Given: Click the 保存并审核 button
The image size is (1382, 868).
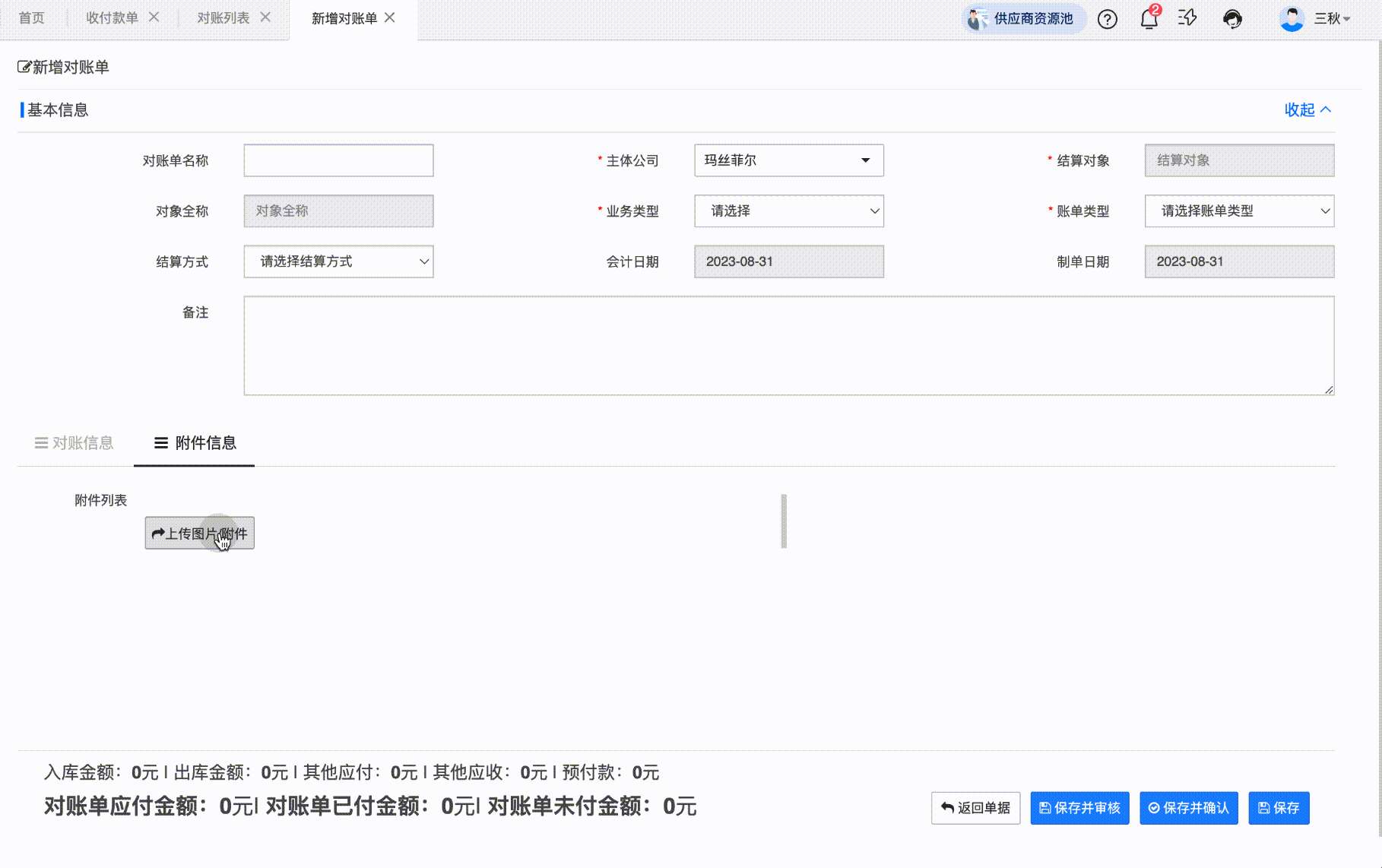Looking at the screenshot, I should [1079, 808].
